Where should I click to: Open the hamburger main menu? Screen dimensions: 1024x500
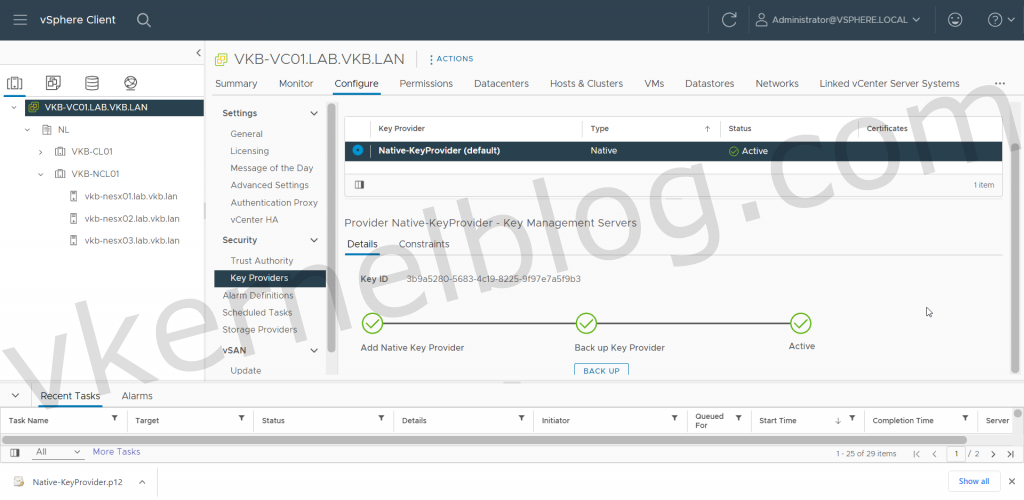[20, 20]
